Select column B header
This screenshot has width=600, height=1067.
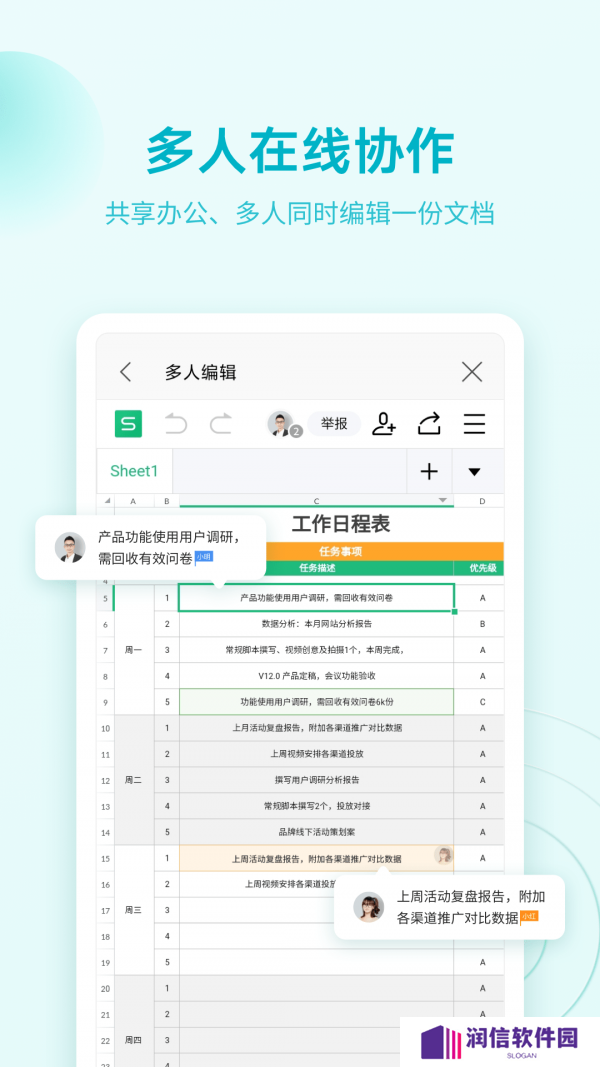pyautogui.click(x=167, y=501)
